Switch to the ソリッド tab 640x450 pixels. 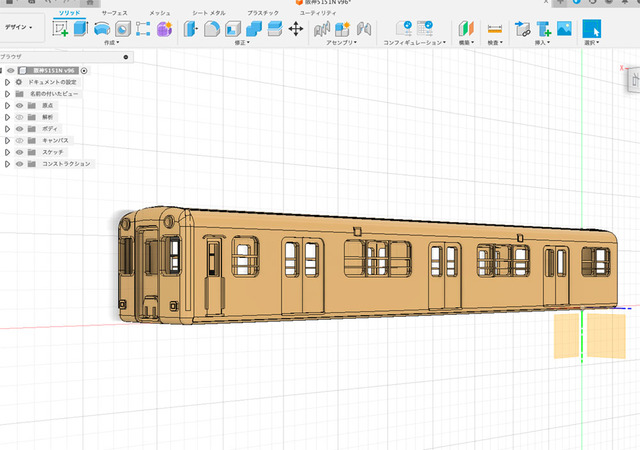(69, 13)
